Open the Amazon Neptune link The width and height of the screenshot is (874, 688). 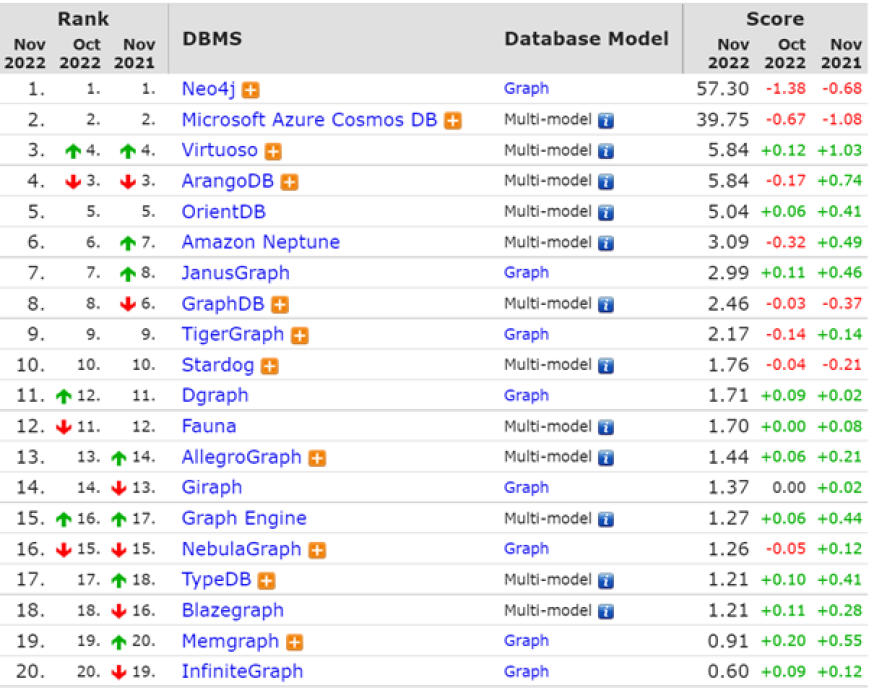261,243
